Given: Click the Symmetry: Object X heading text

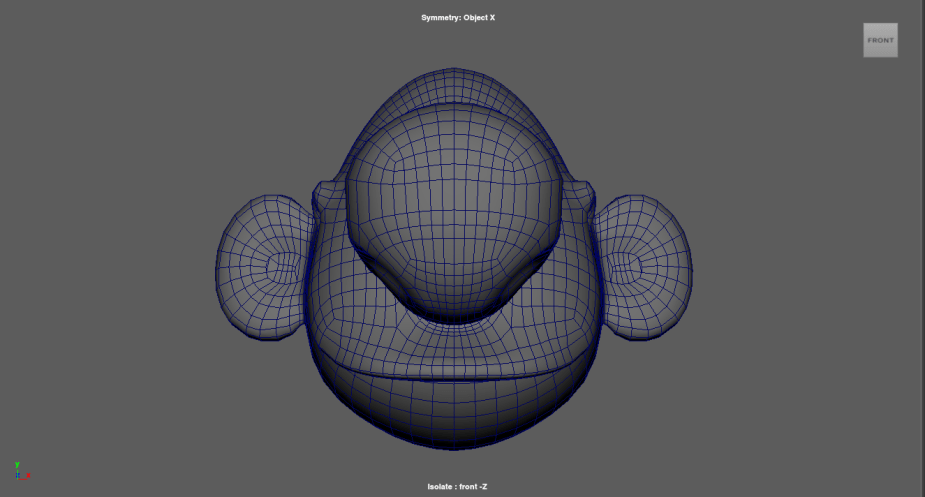Looking at the screenshot, I should [458, 18].
